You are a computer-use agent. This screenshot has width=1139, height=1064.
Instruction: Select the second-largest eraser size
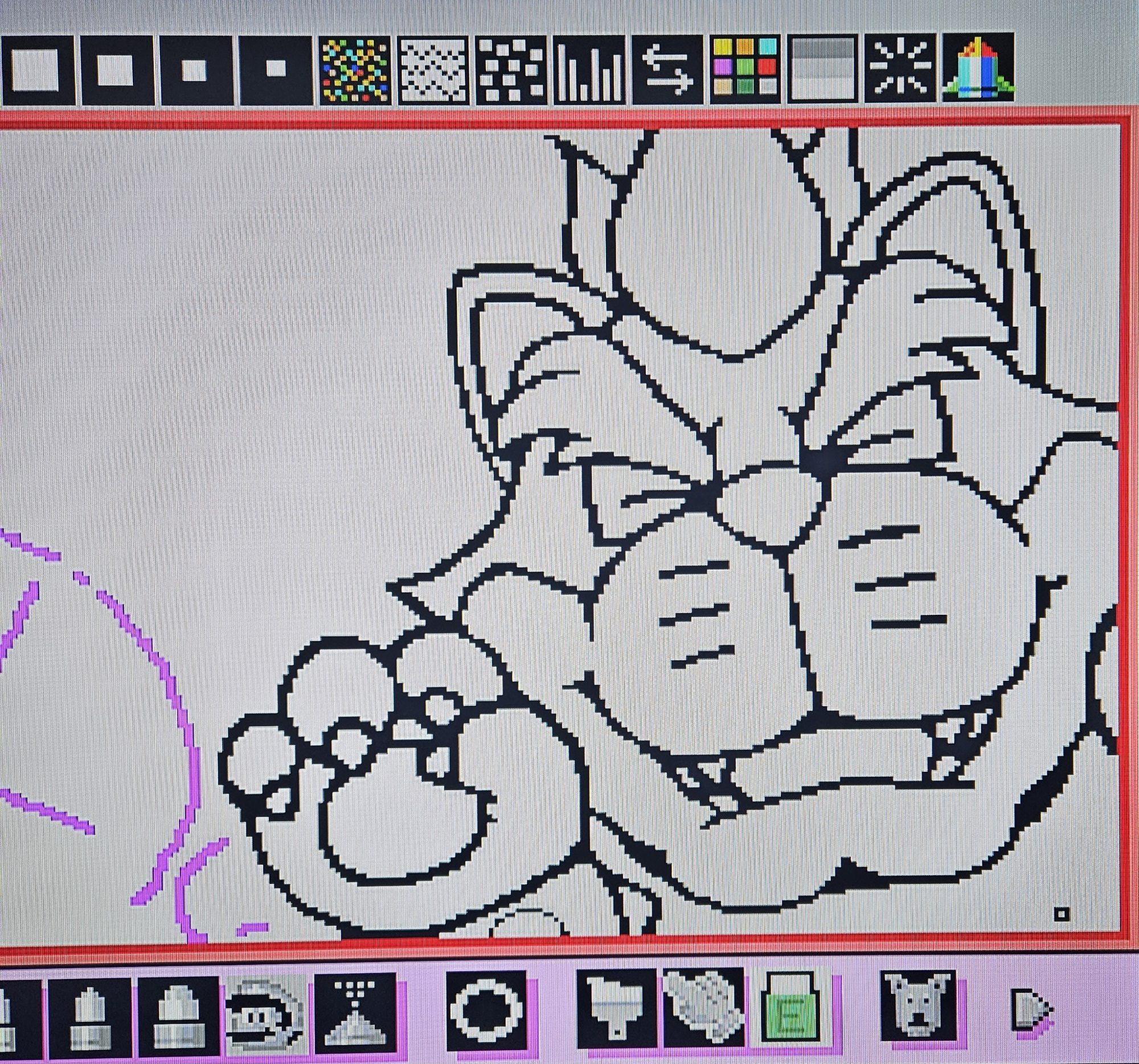tap(117, 70)
